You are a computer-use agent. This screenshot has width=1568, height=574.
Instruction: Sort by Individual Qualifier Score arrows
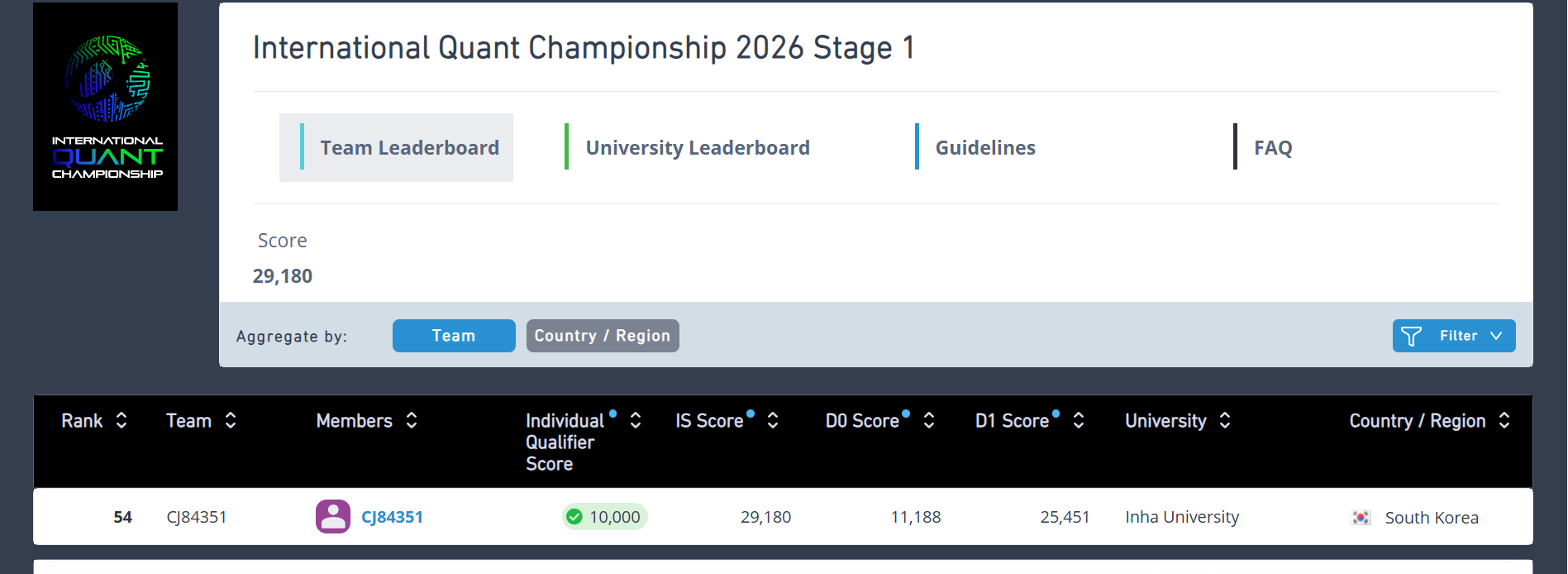coord(636,420)
